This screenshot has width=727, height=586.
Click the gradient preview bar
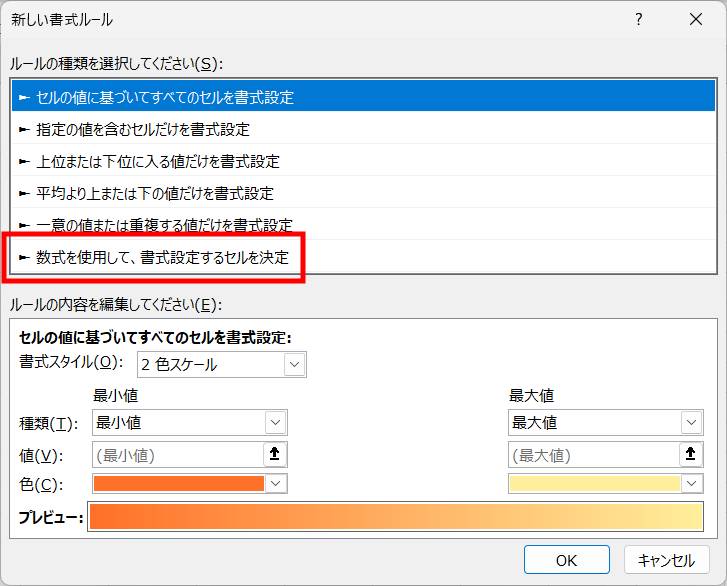point(396,516)
